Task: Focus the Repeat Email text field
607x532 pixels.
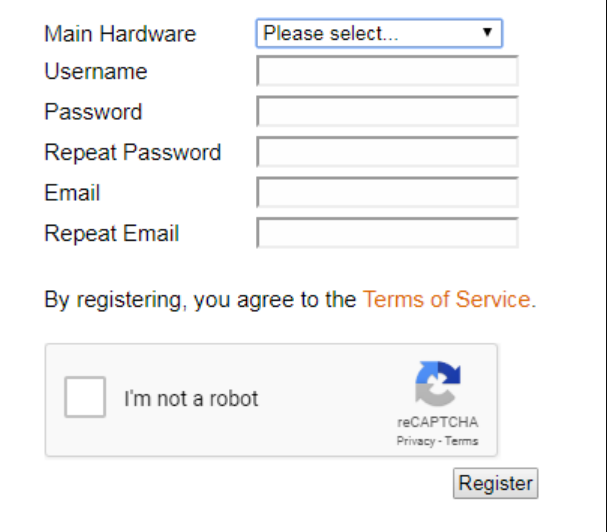Action: coord(388,233)
